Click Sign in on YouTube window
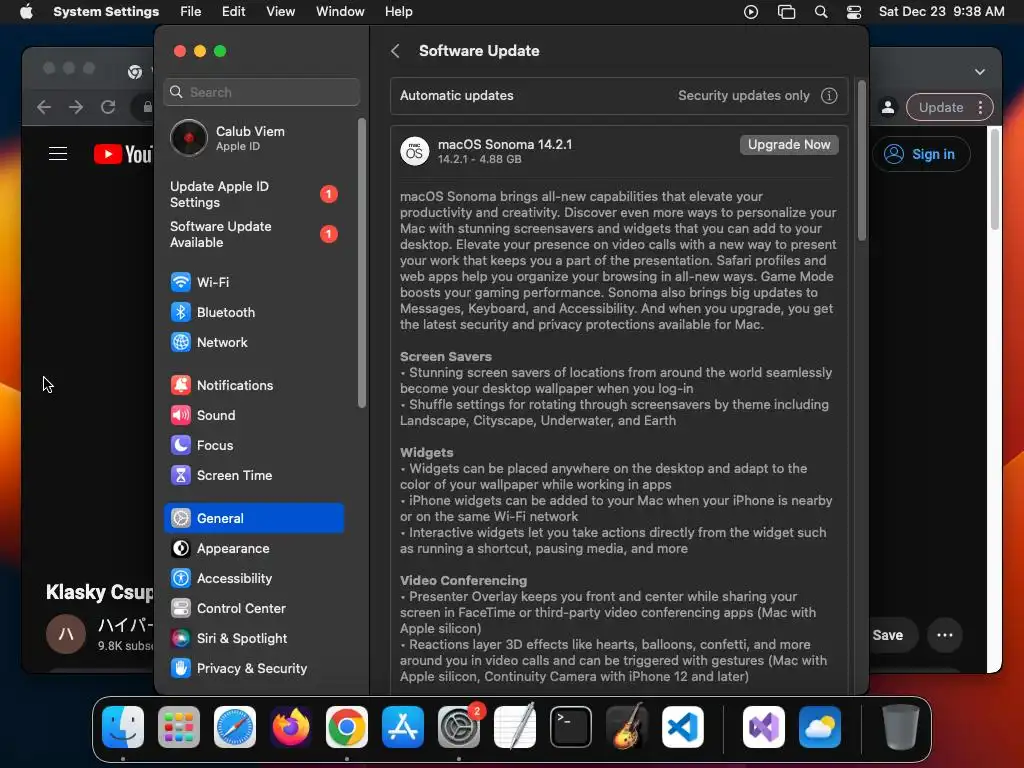The image size is (1024, 768). pyautogui.click(x=921, y=154)
